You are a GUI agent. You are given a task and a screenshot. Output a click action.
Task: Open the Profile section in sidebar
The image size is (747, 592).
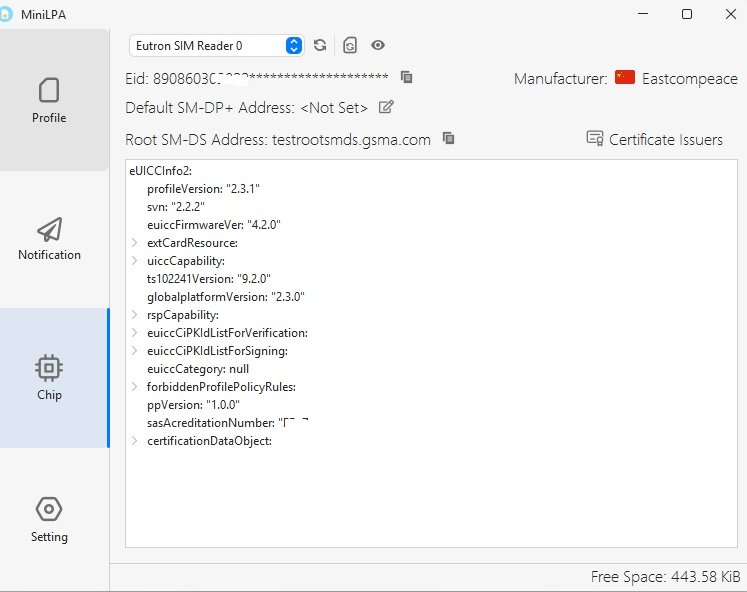(x=49, y=100)
